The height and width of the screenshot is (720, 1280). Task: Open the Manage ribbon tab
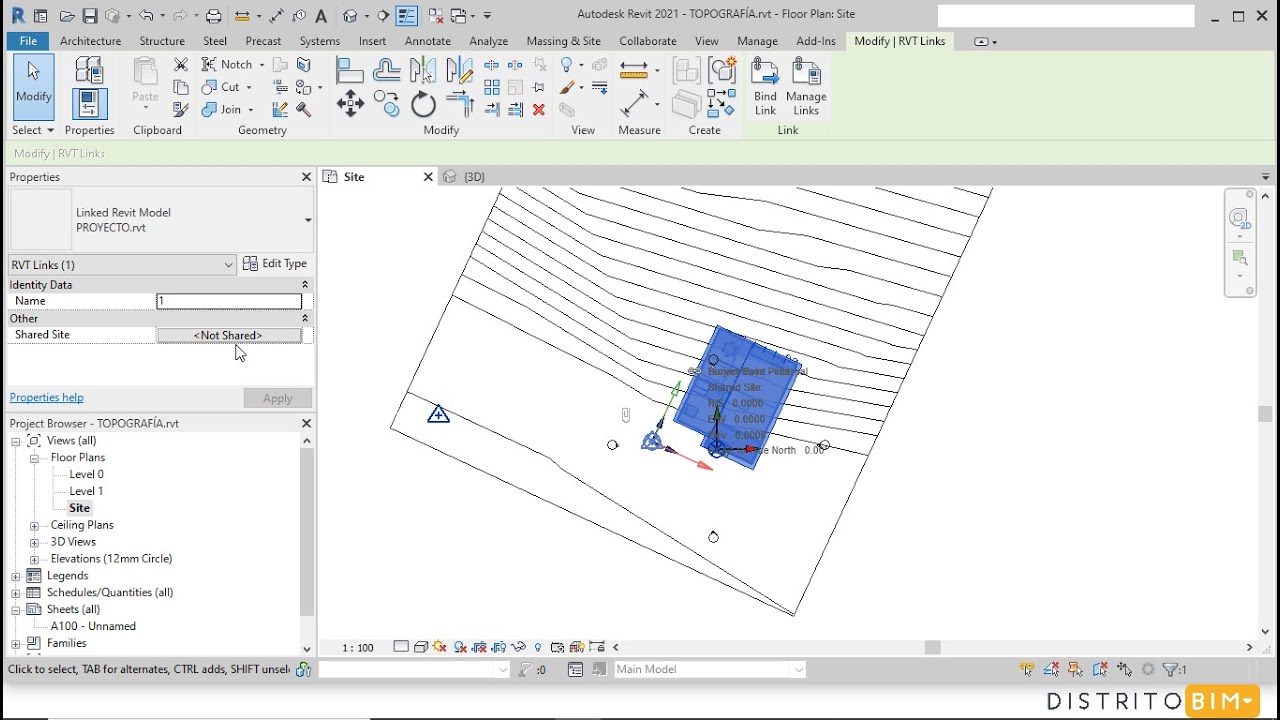(x=757, y=41)
